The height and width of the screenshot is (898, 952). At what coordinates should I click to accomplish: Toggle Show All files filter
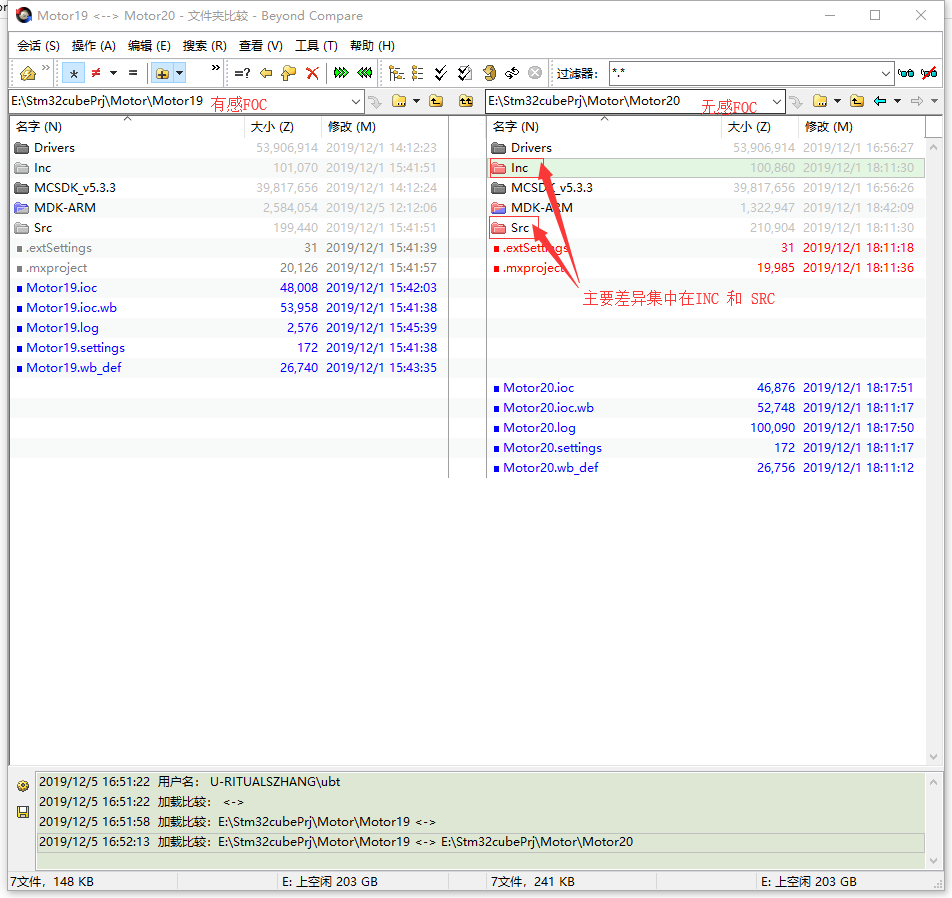point(73,73)
